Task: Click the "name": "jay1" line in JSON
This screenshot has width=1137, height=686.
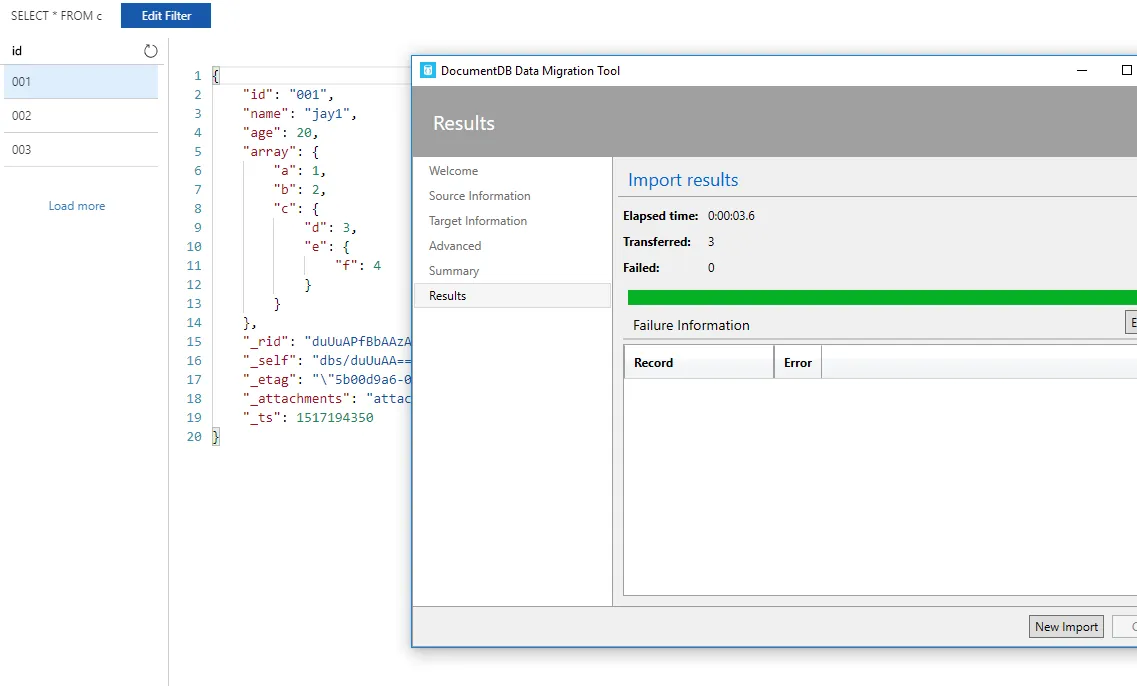Action: pos(299,114)
